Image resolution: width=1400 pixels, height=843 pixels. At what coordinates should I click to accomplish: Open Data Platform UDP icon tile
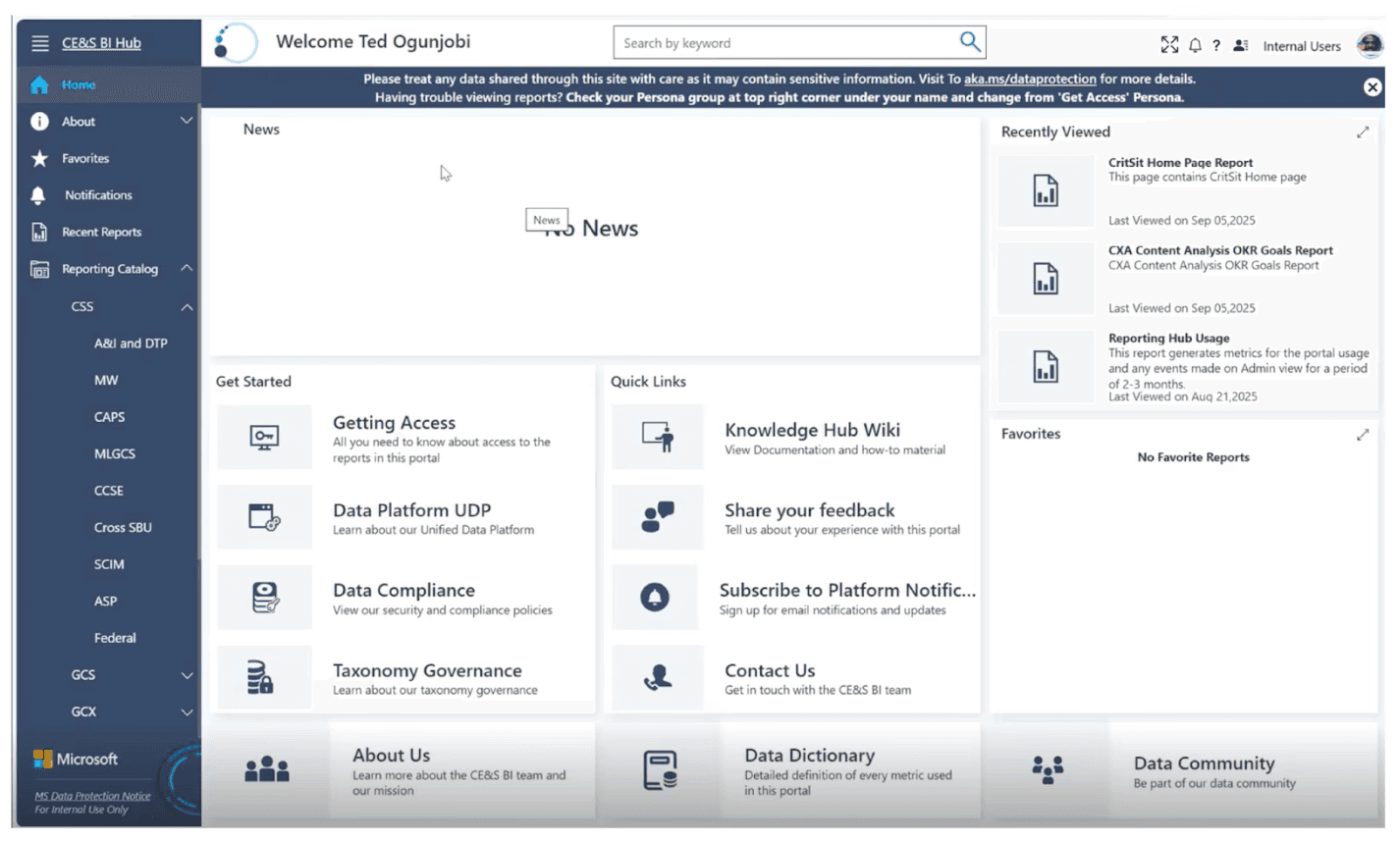tap(264, 517)
